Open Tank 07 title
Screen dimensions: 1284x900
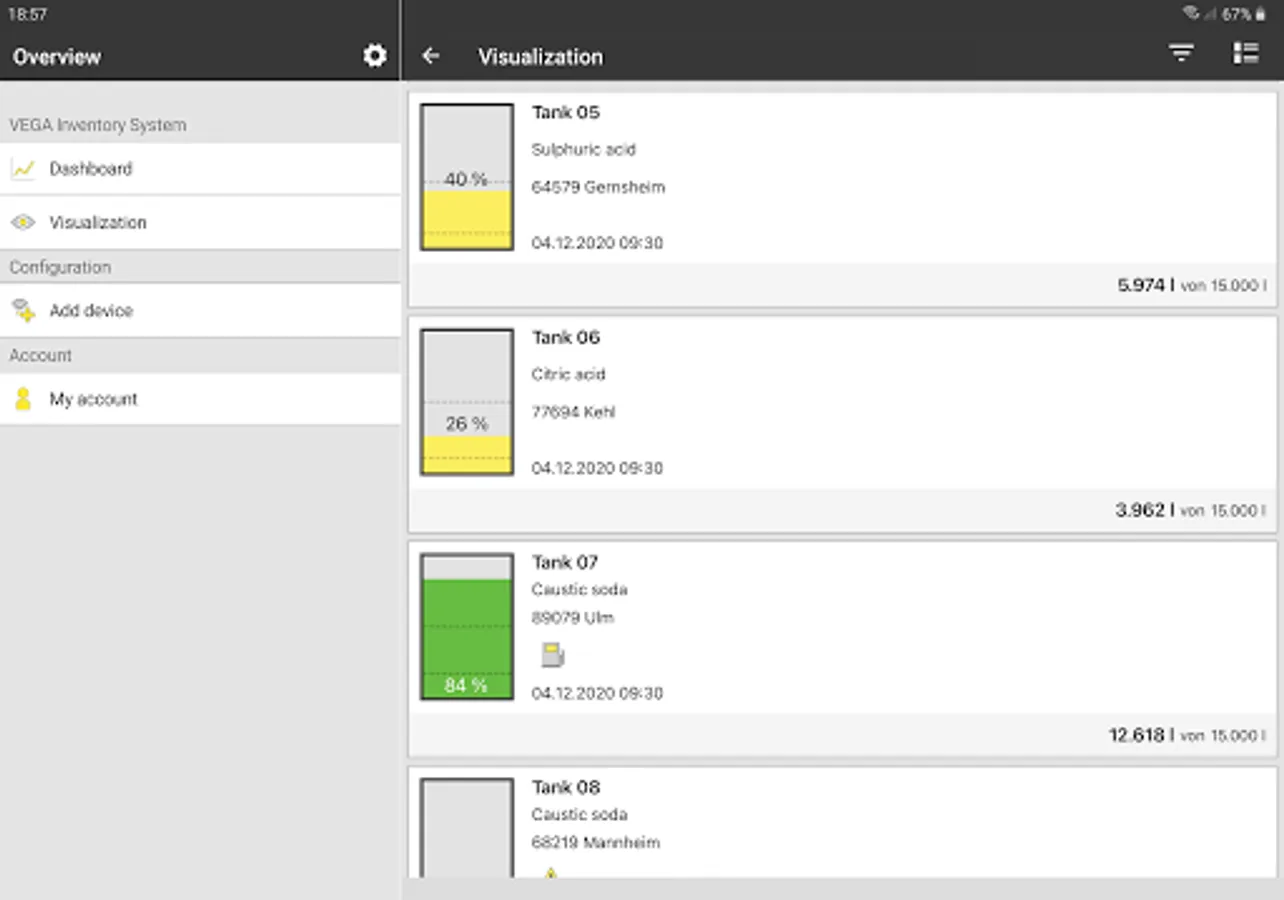[x=565, y=562]
